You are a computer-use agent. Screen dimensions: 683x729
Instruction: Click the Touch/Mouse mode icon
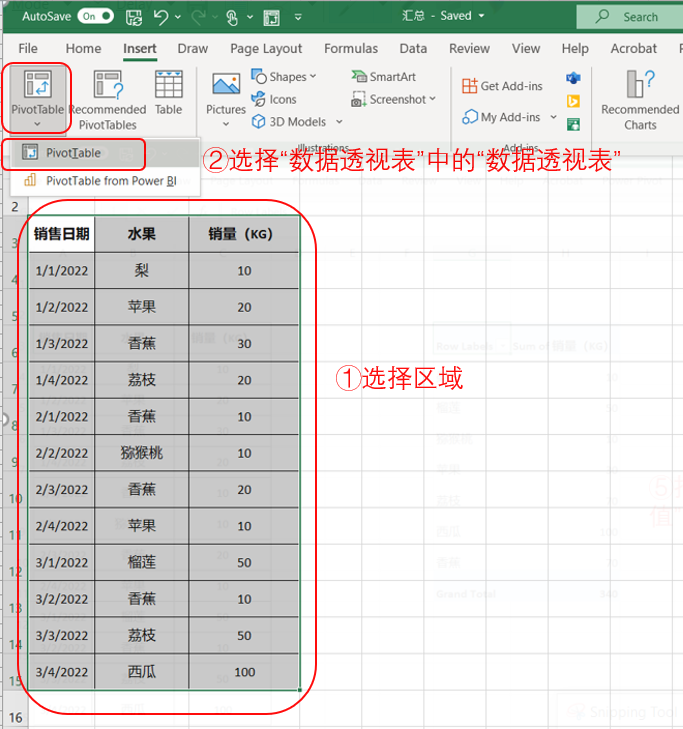pyautogui.click(x=232, y=18)
